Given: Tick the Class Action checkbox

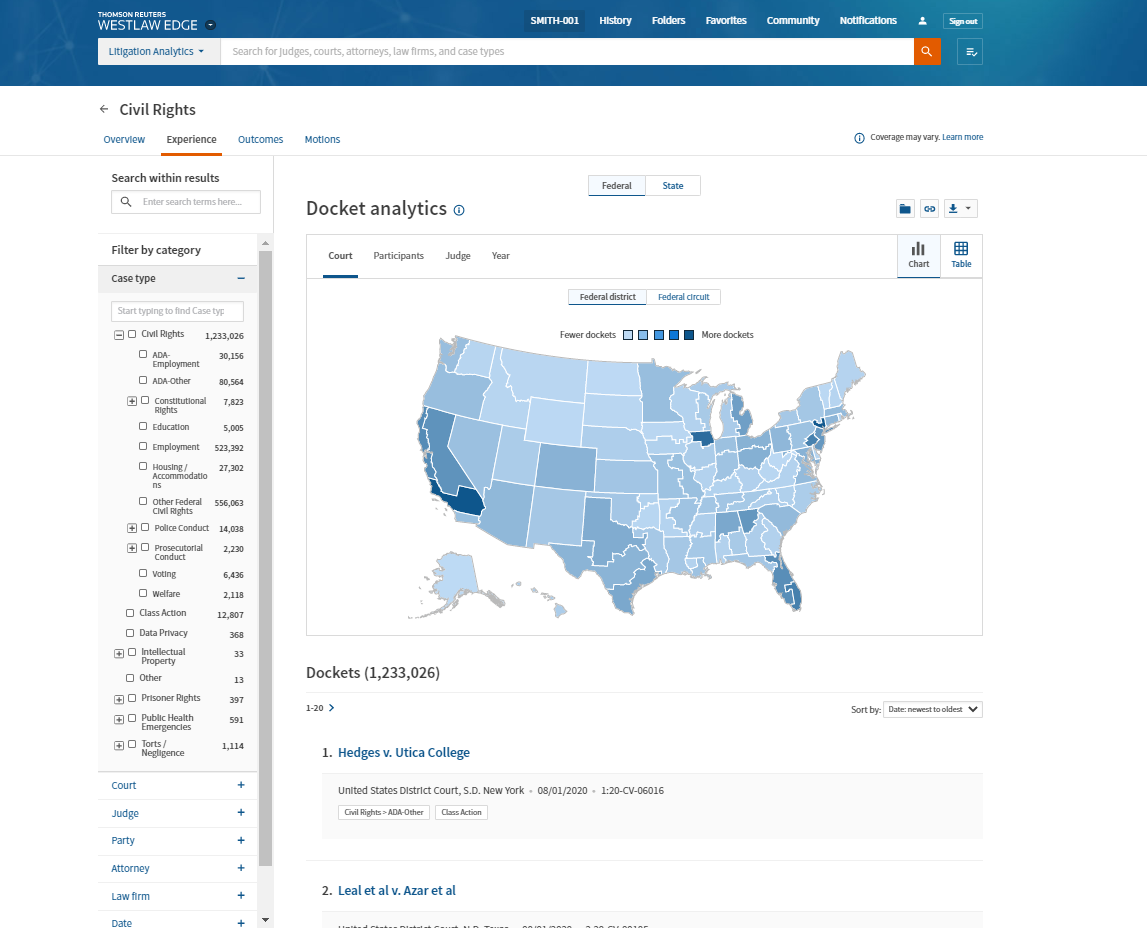Looking at the screenshot, I should tap(130, 613).
